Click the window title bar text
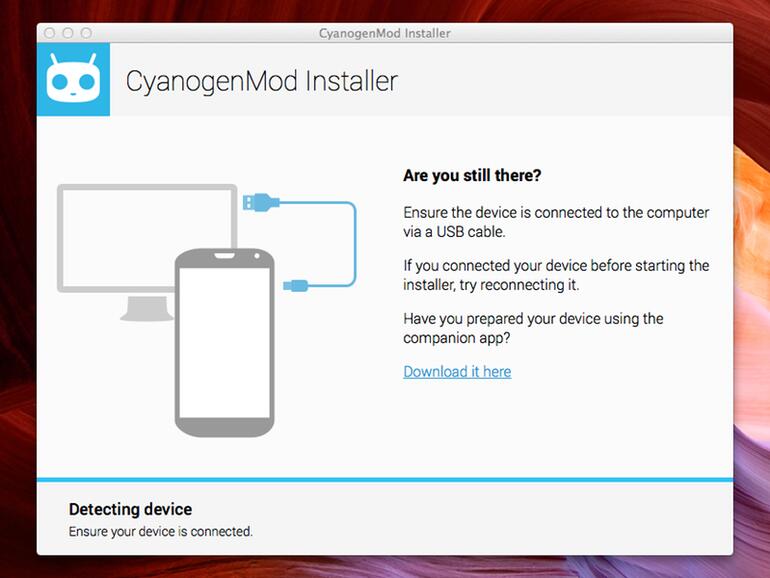The width and height of the screenshot is (770, 578). pos(385,33)
